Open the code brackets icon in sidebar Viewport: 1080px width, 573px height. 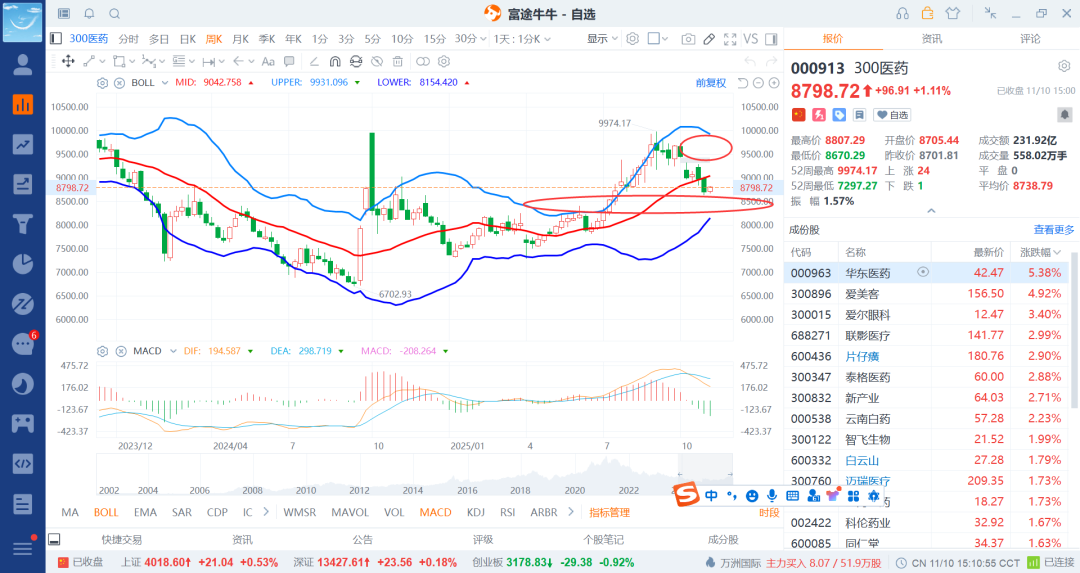pyautogui.click(x=23, y=463)
